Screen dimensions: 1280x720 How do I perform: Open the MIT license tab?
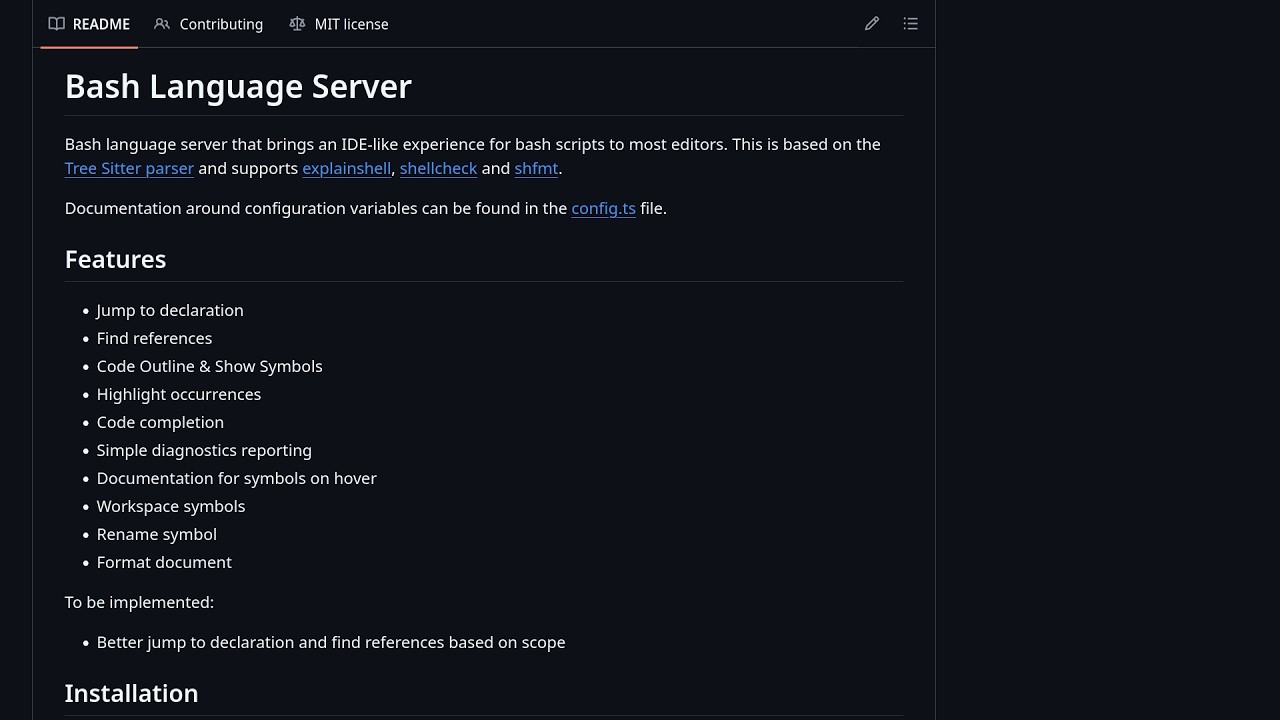click(339, 24)
